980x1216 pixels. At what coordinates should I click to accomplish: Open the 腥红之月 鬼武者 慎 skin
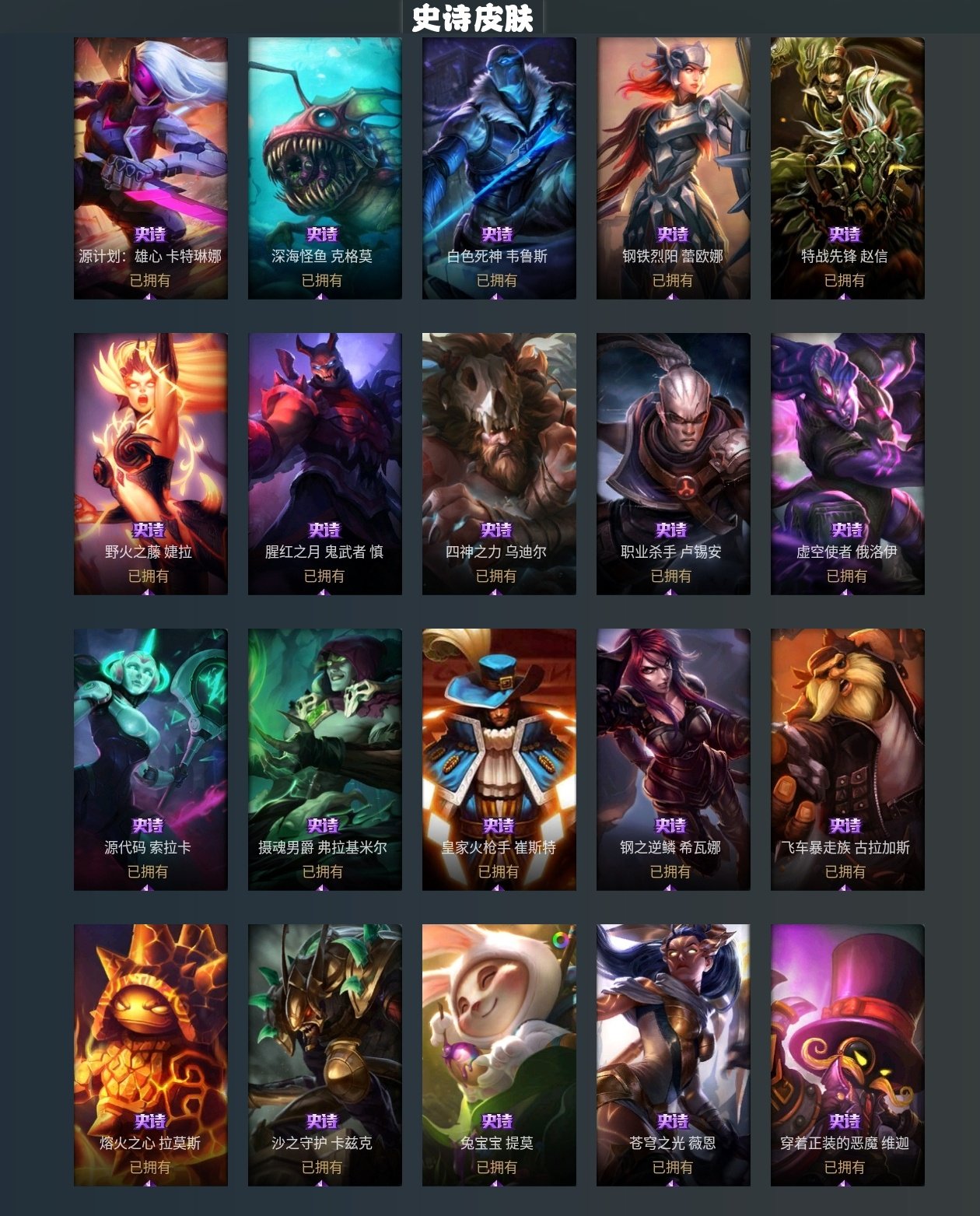[x=325, y=464]
